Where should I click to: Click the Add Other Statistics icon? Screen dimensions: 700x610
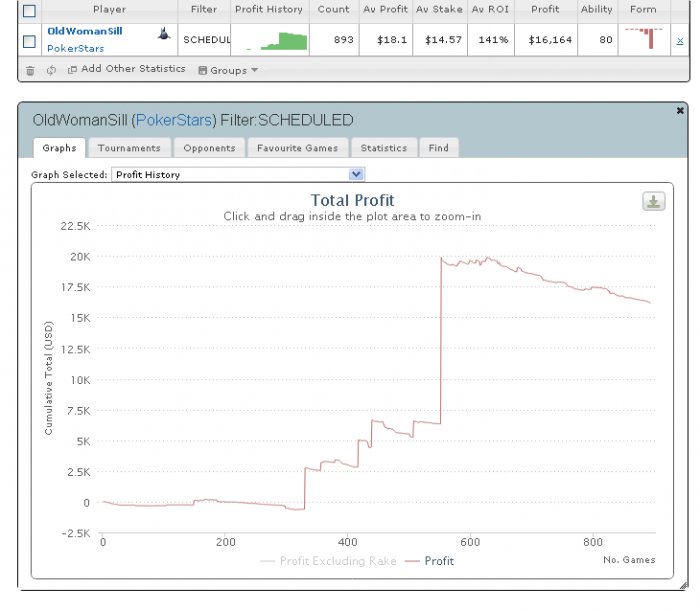[72, 70]
